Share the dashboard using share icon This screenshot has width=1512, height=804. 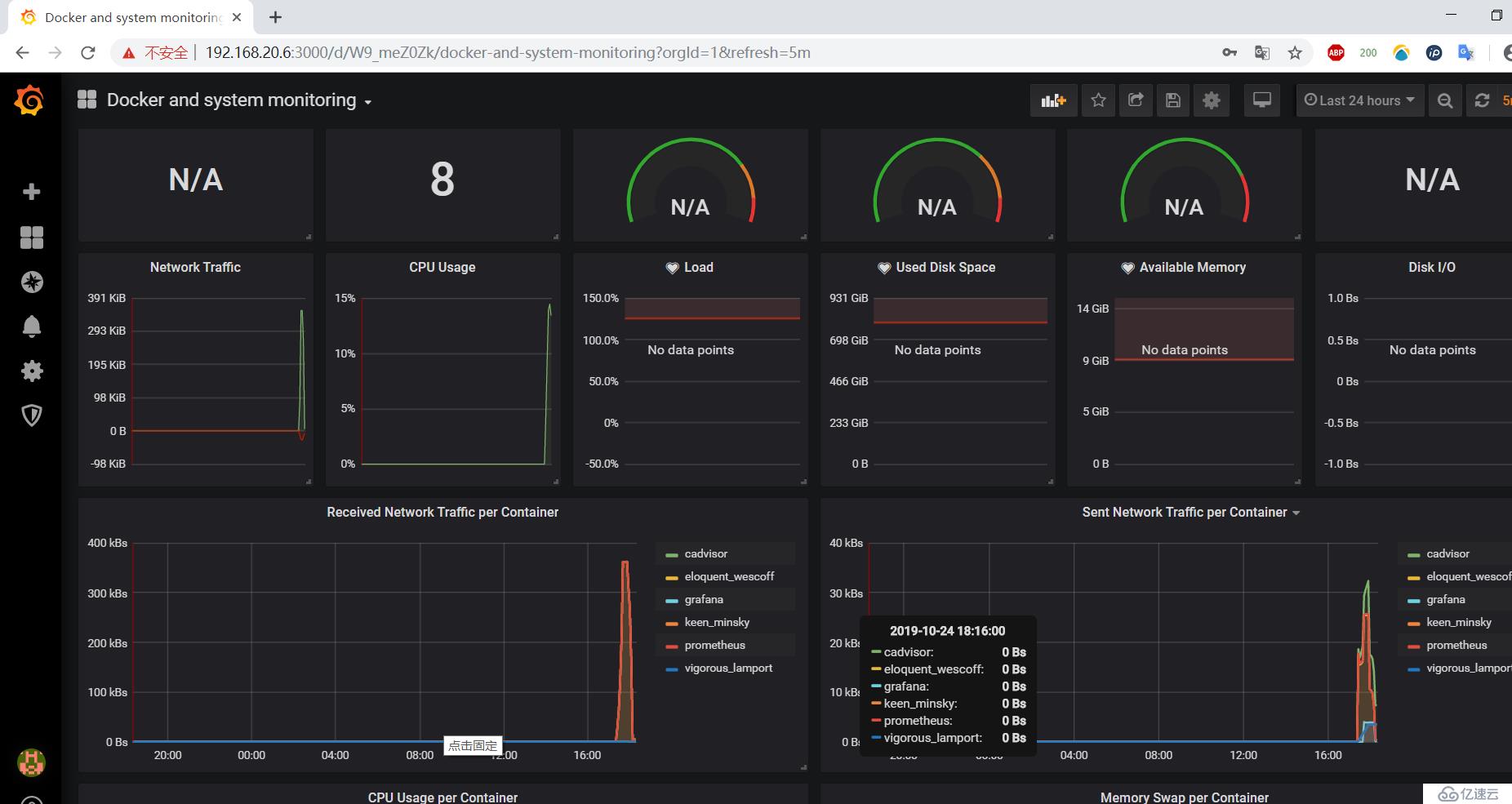pyautogui.click(x=1136, y=100)
